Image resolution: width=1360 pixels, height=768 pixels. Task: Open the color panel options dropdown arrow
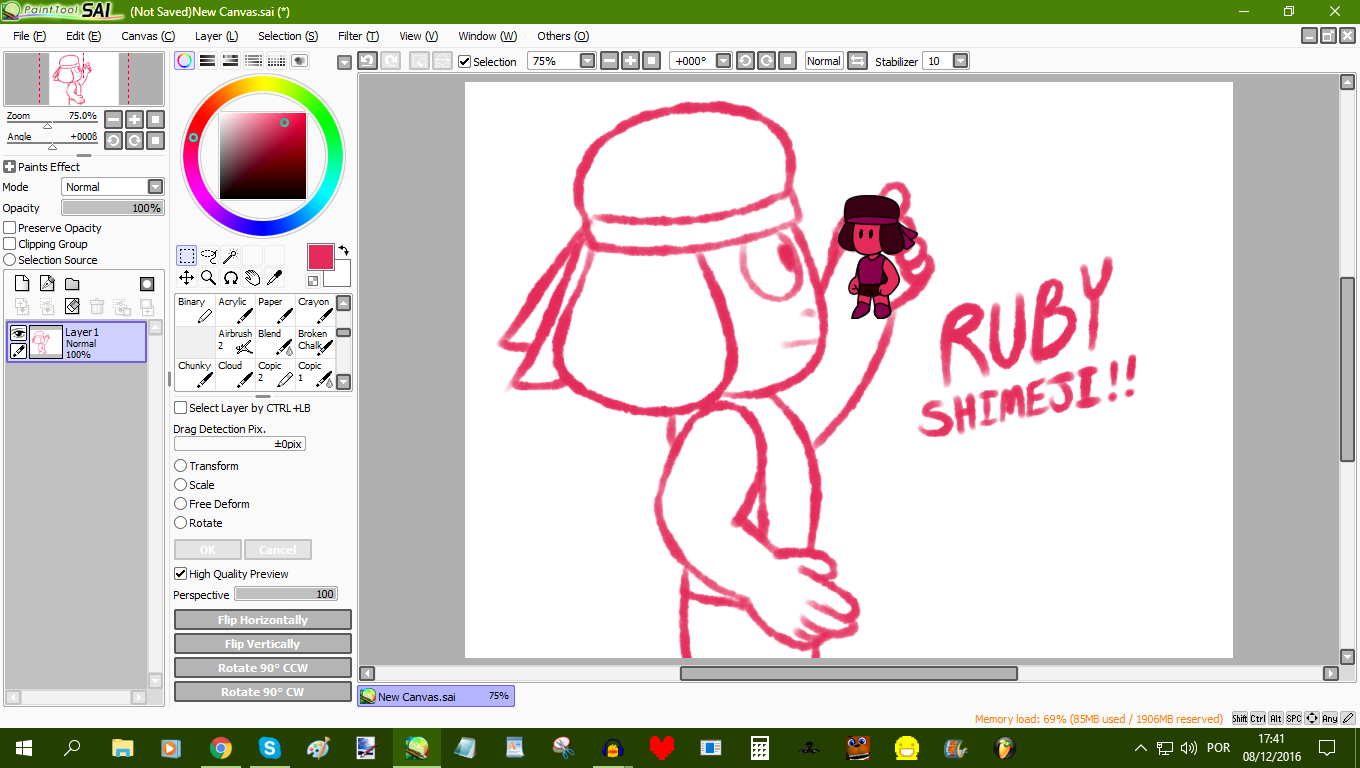(x=344, y=62)
